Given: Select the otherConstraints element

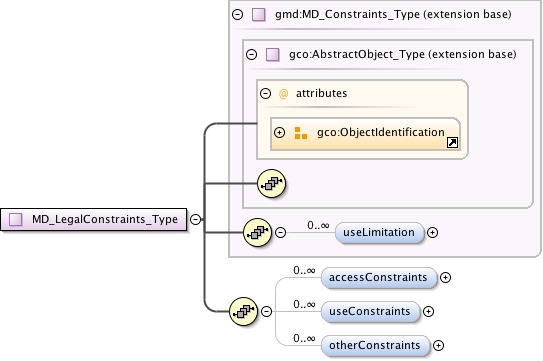Looking at the screenshot, I should (375, 345).
